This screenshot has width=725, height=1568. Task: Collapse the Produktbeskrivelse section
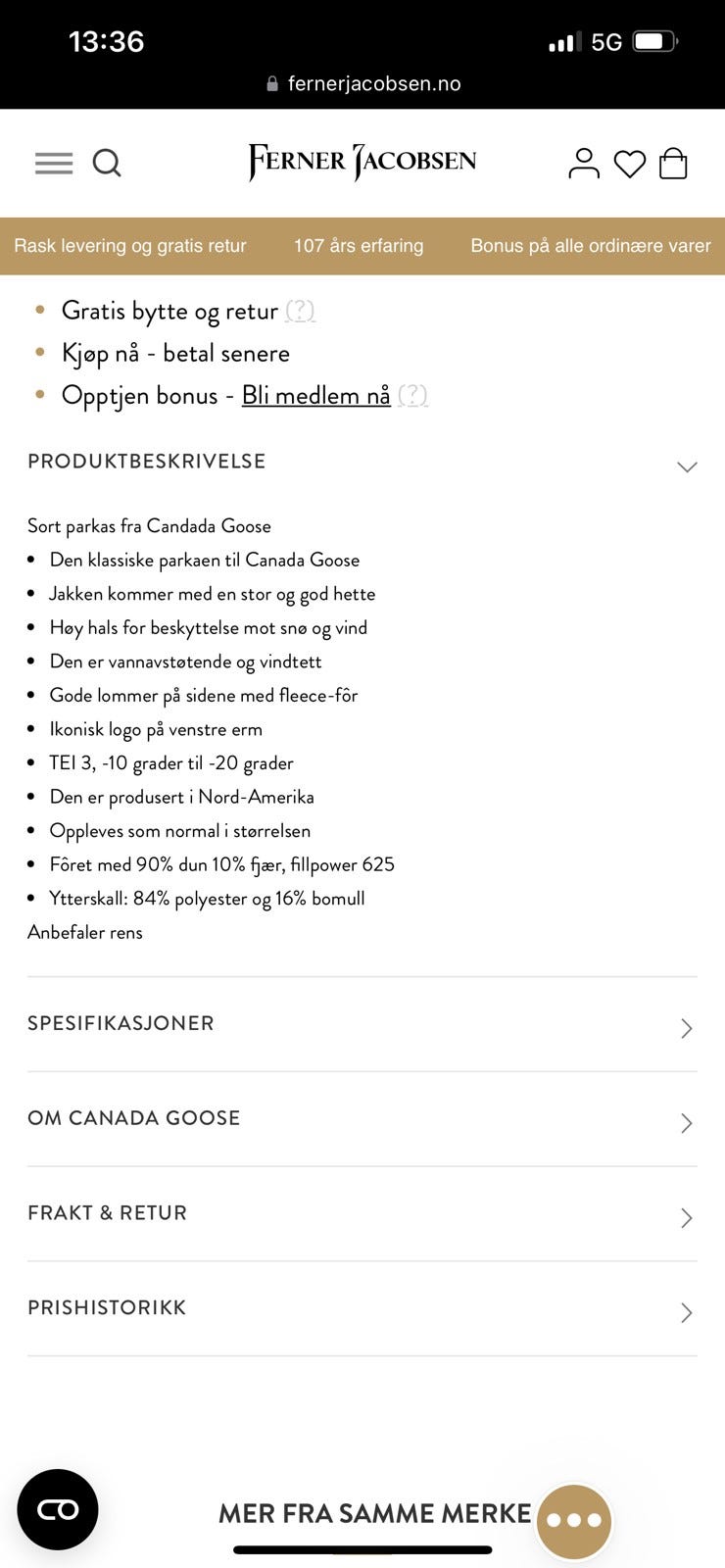pos(687,466)
